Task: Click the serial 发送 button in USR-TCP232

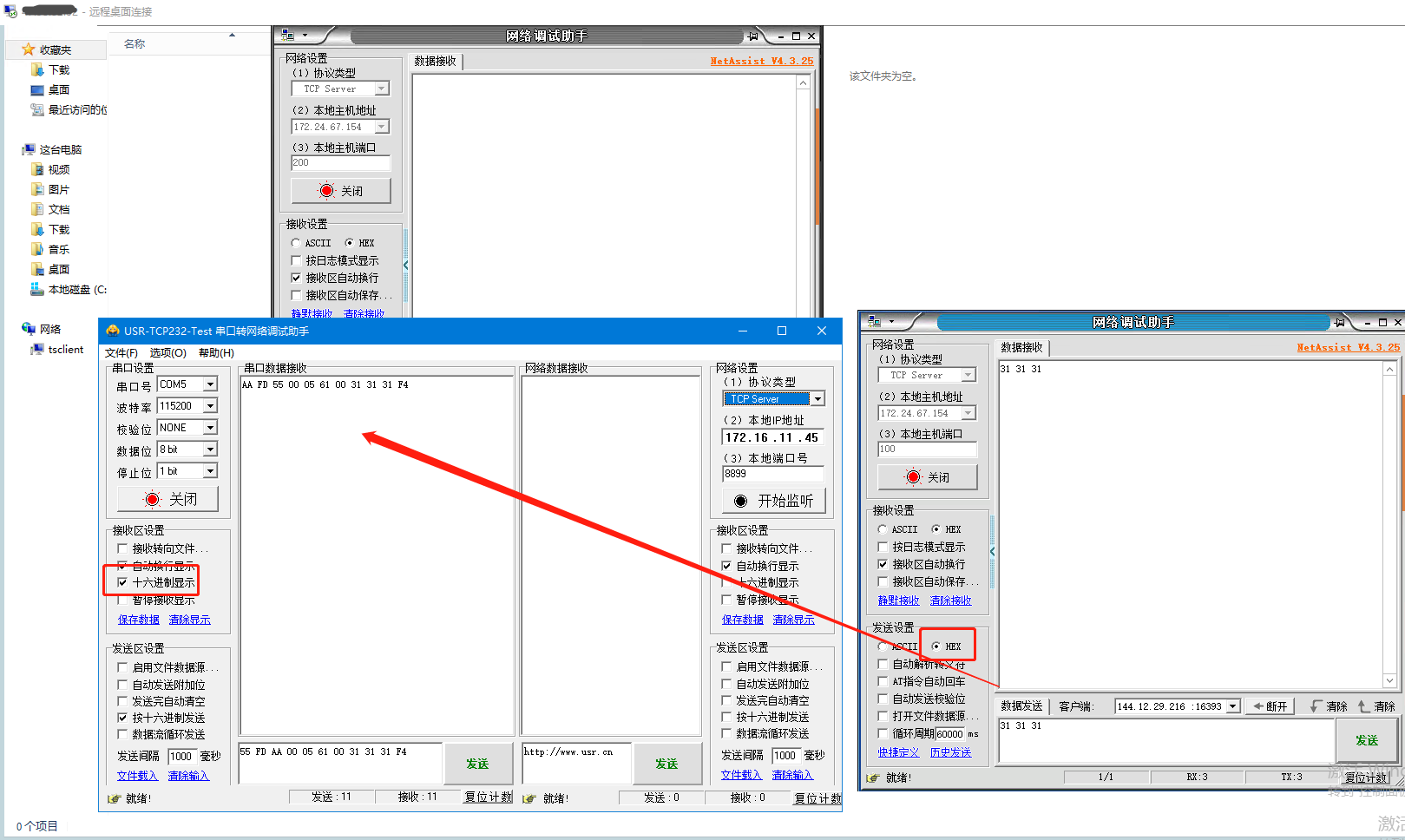Action: pyautogui.click(x=477, y=764)
